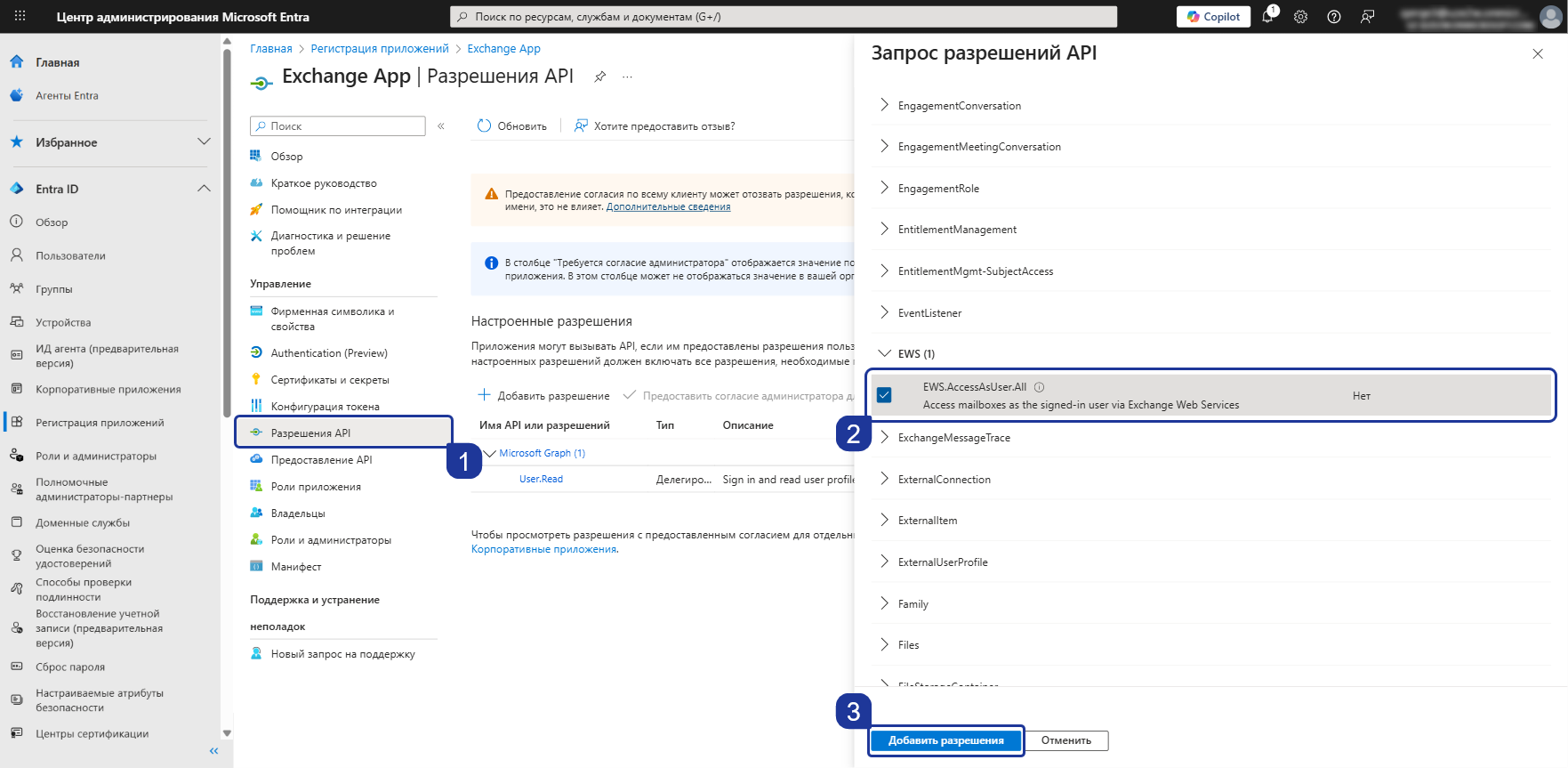Collapse the blade menu with double chevron
Screen dimensions: 1568x768
click(441, 126)
